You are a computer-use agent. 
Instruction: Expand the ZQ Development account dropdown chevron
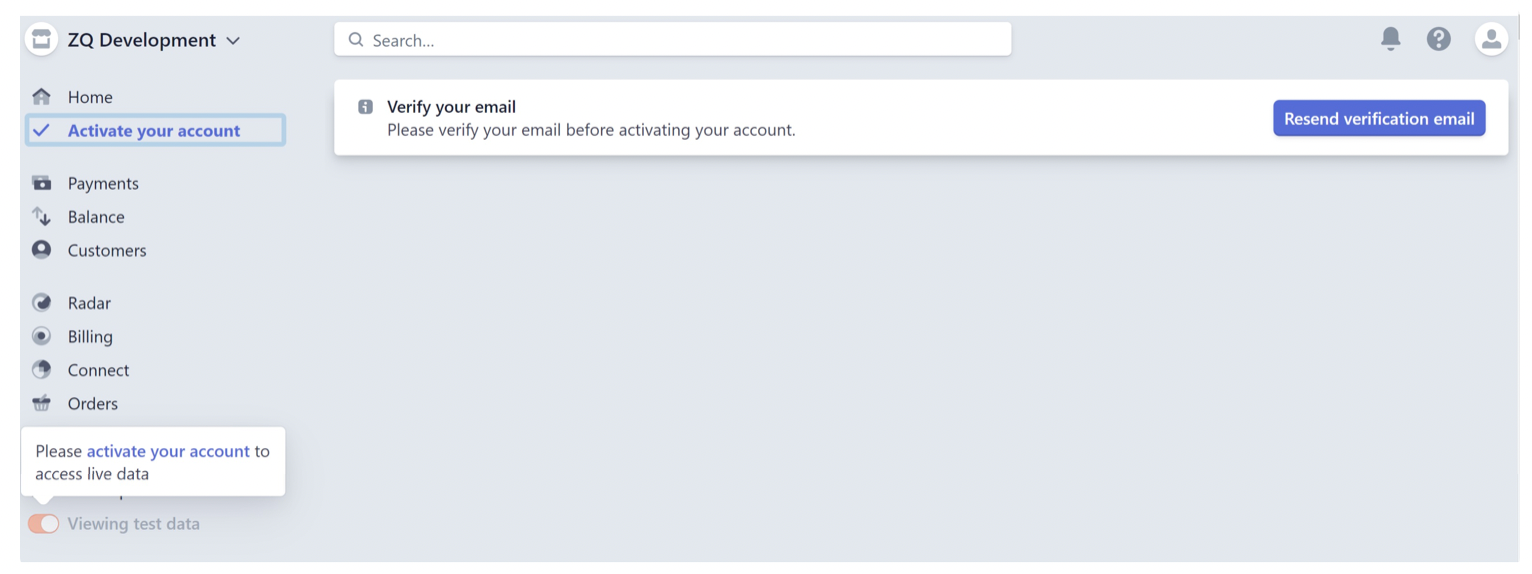[x=233, y=41]
